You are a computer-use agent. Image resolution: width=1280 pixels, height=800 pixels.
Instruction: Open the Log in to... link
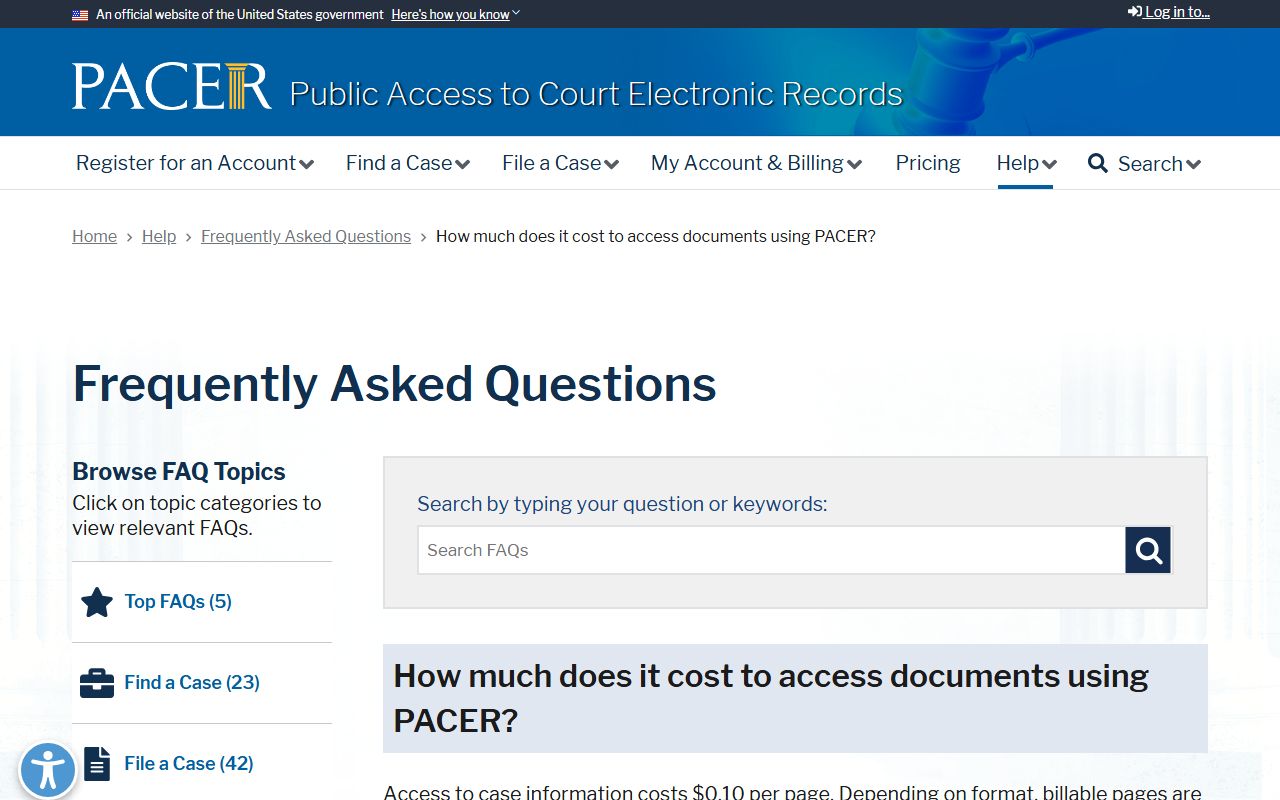[x=1169, y=12]
